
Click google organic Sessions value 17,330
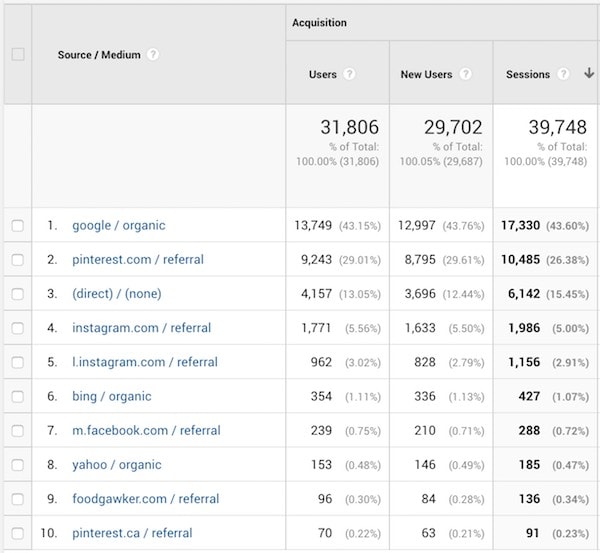[x=520, y=225]
